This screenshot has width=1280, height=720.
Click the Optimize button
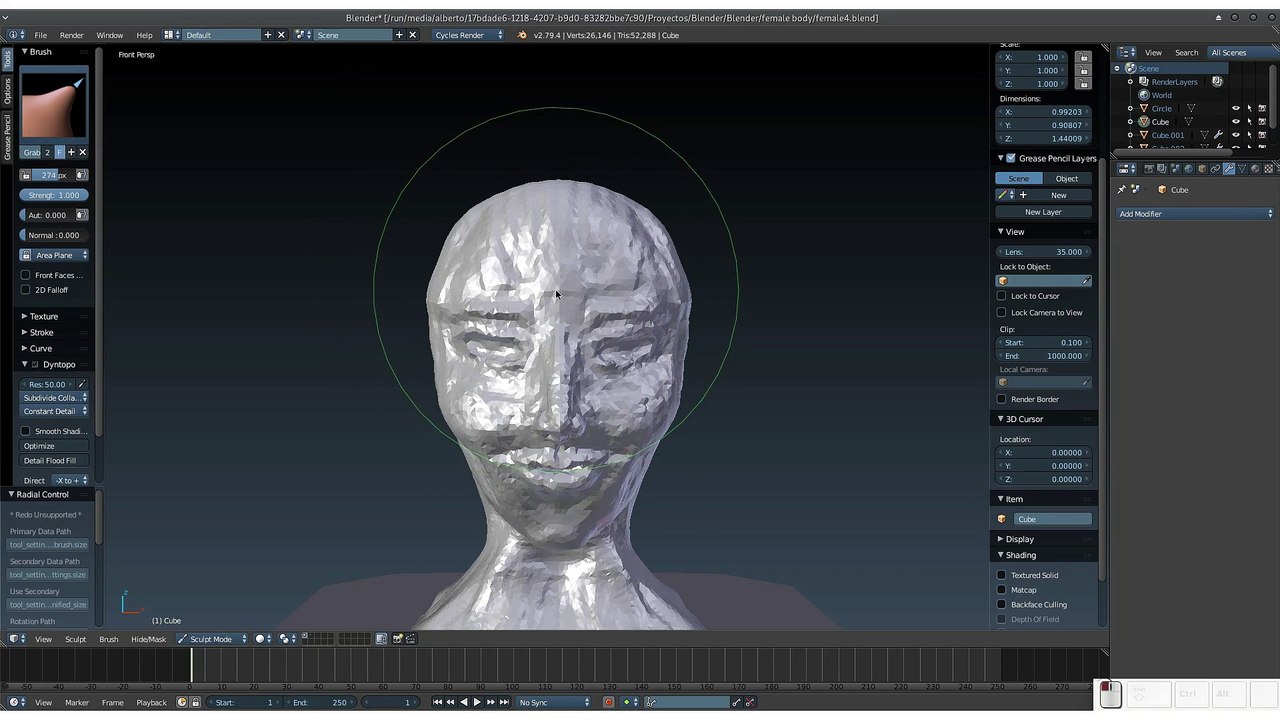point(54,446)
